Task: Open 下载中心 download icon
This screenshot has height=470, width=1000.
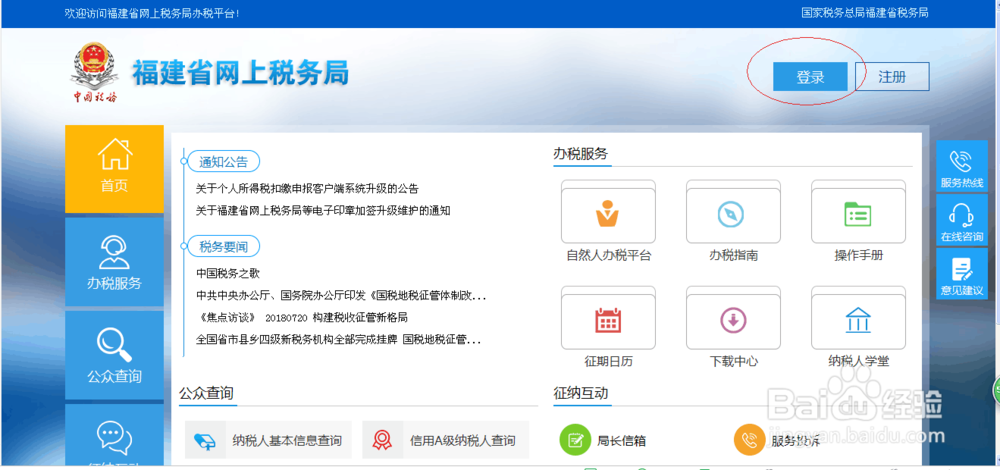Action: tap(733, 320)
